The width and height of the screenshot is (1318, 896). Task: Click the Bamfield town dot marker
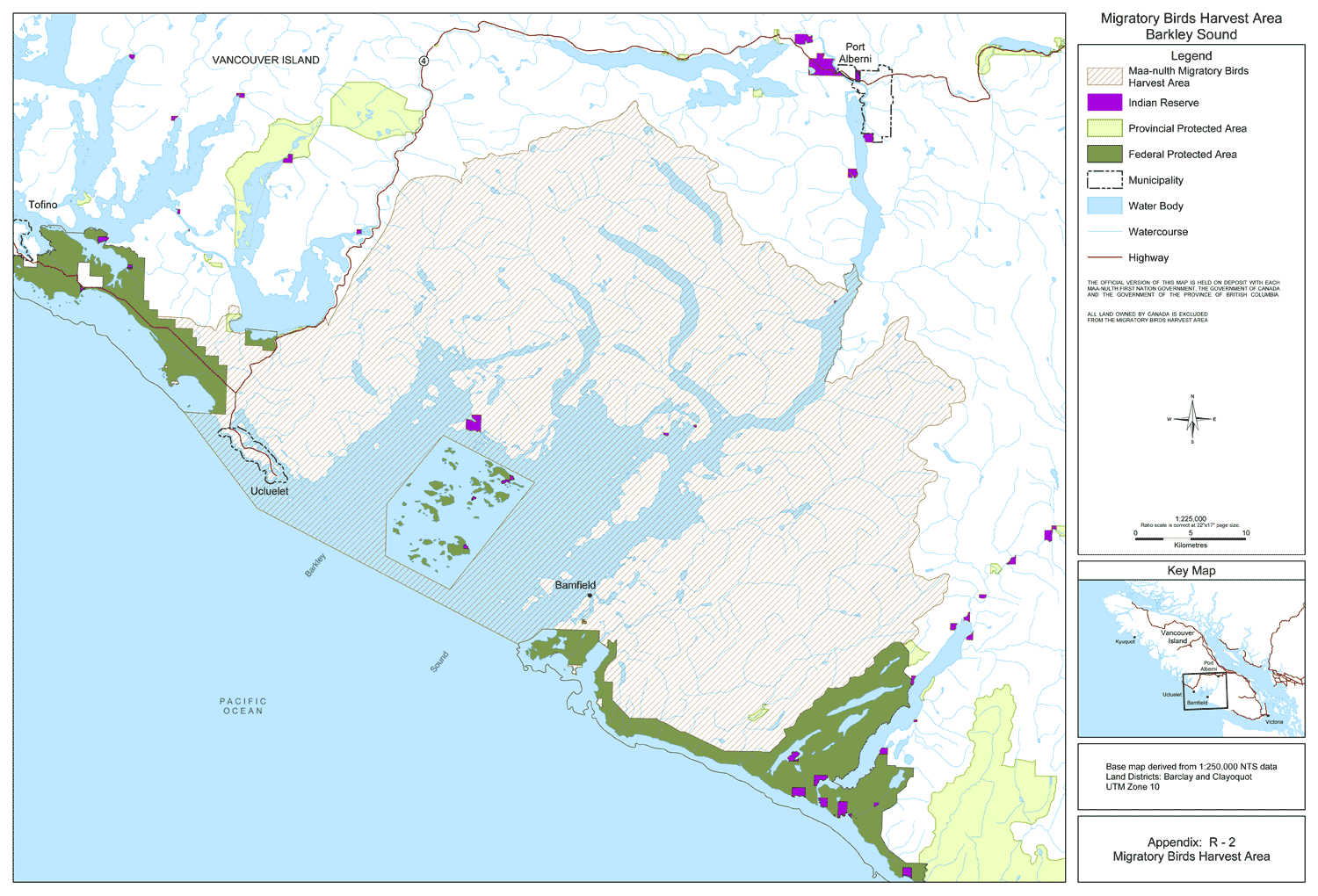590,596
